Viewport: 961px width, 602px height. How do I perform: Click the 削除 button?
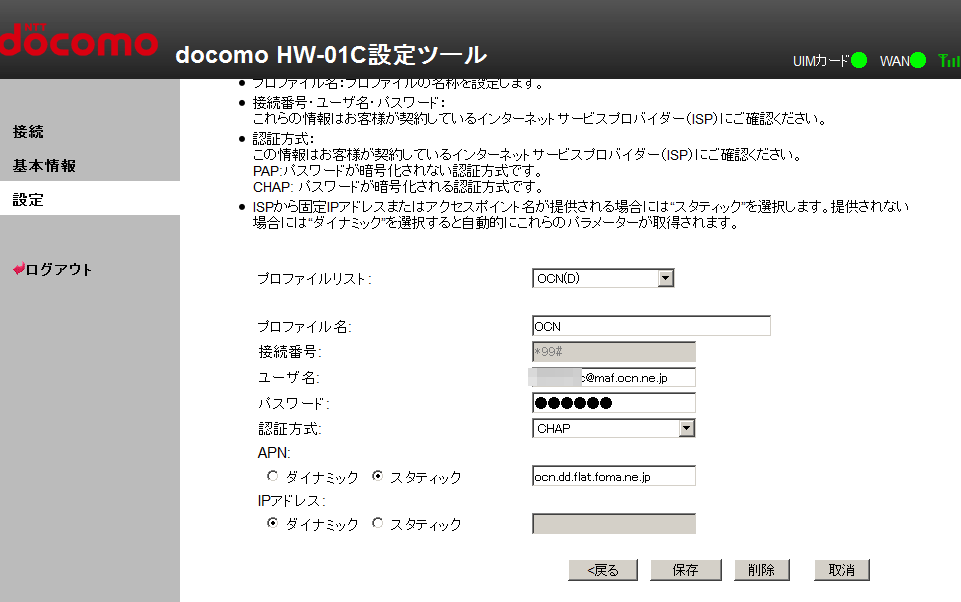(761, 570)
